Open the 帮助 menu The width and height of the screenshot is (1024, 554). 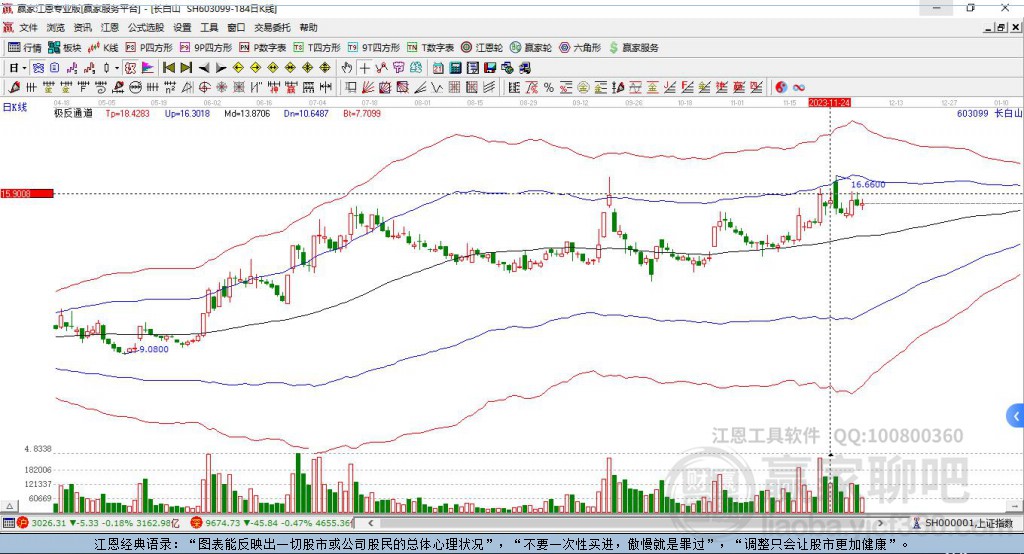(x=308, y=27)
